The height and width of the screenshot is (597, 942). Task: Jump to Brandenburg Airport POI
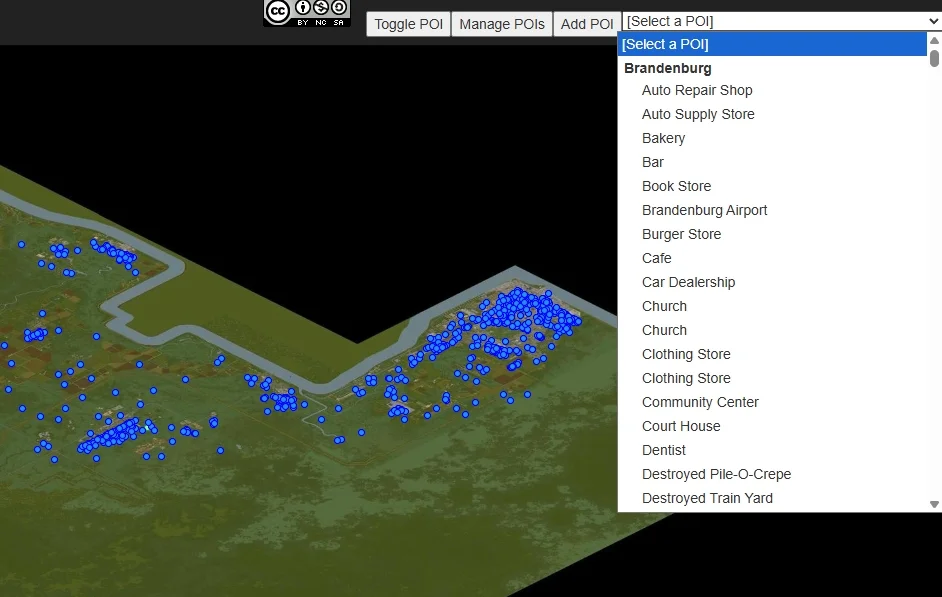tap(773, 210)
